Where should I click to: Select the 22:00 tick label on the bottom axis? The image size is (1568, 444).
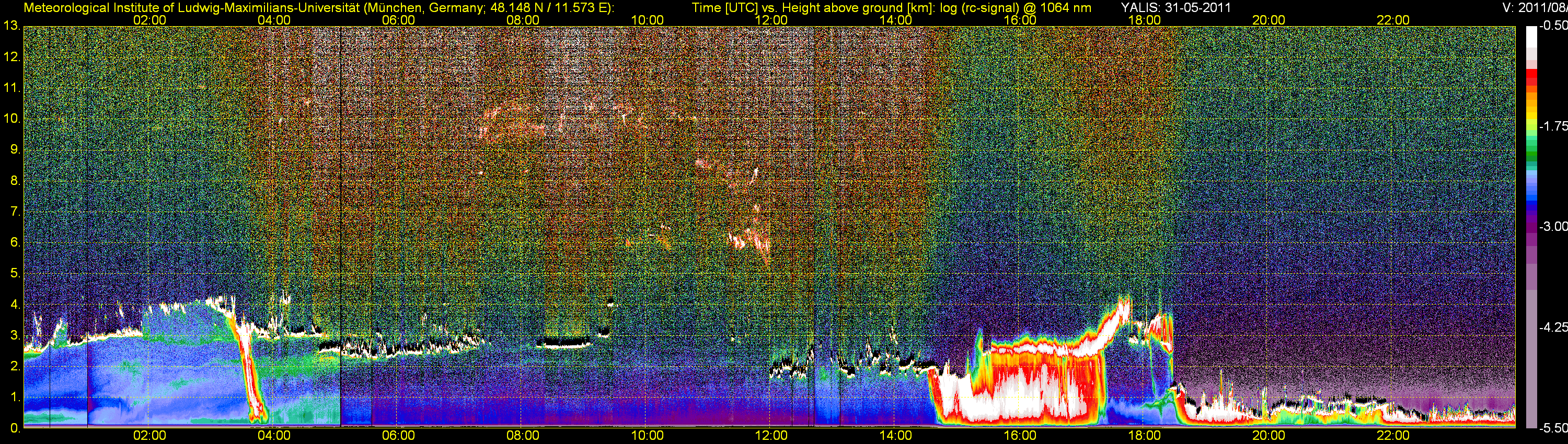(x=1393, y=436)
